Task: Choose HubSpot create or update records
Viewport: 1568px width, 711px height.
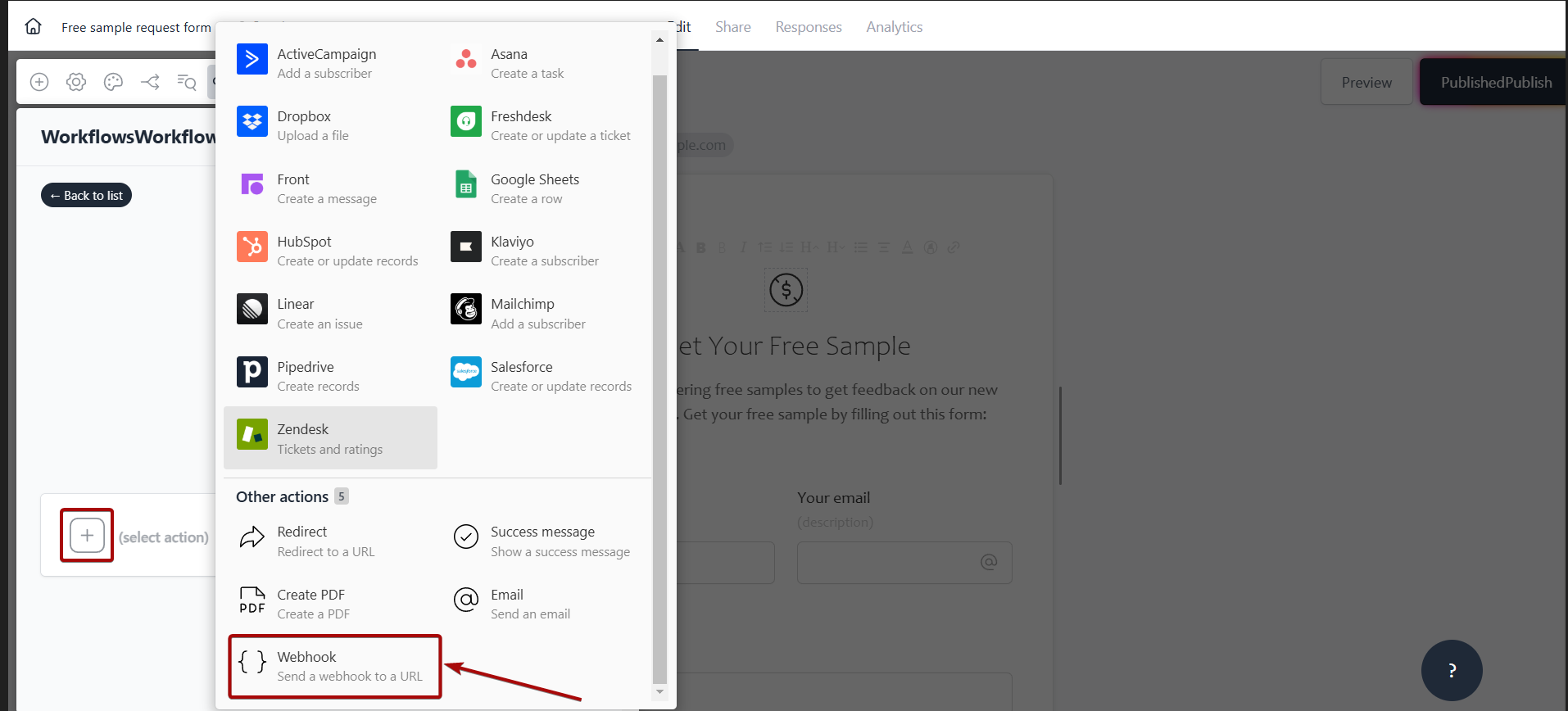Action: [330, 251]
